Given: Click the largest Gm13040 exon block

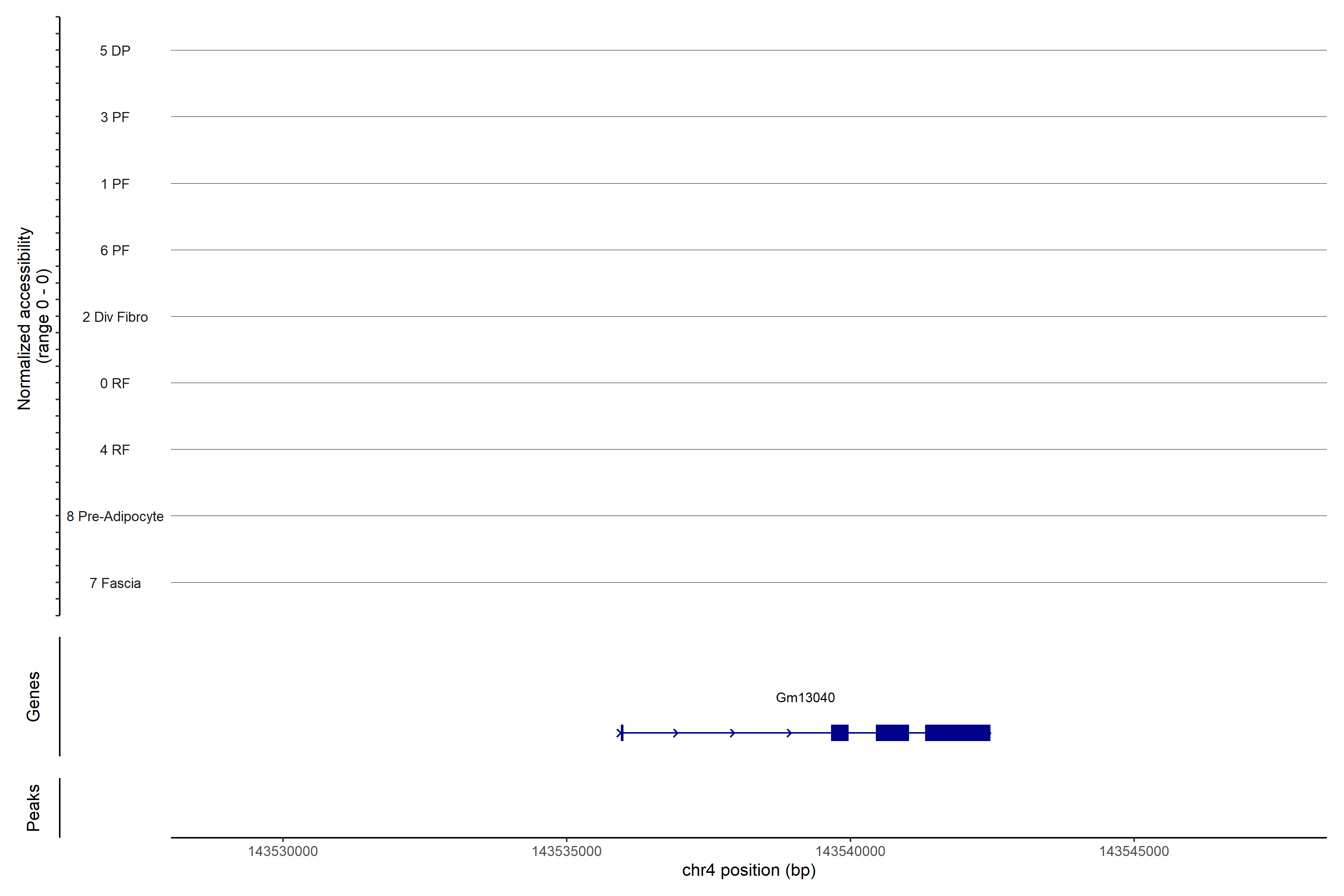Looking at the screenshot, I should pos(957,732).
